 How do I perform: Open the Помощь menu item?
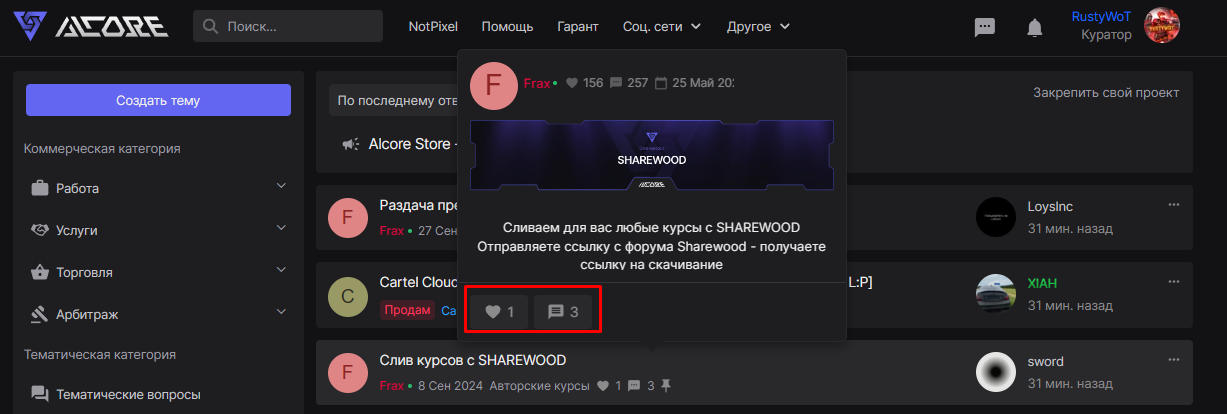[507, 26]
